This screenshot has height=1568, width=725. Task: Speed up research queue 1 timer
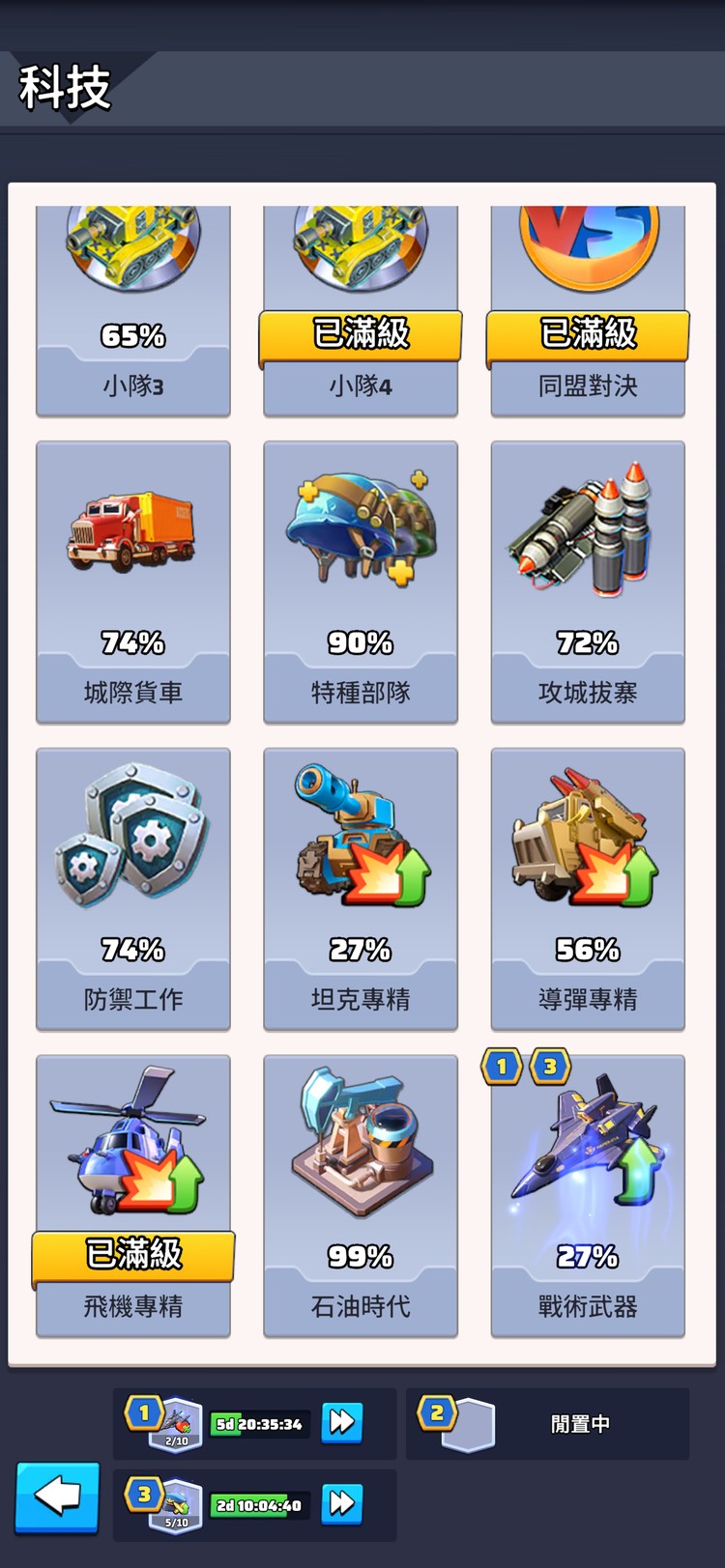click(341, 1422)
